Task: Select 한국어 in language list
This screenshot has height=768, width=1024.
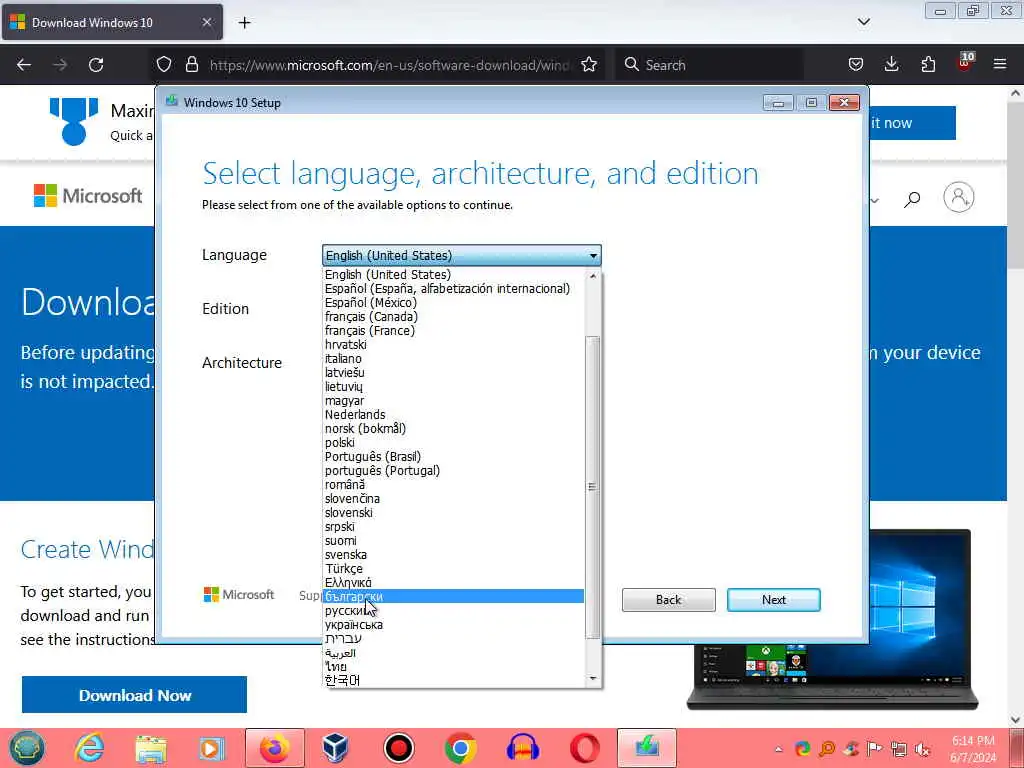Action: click(453, 680)
